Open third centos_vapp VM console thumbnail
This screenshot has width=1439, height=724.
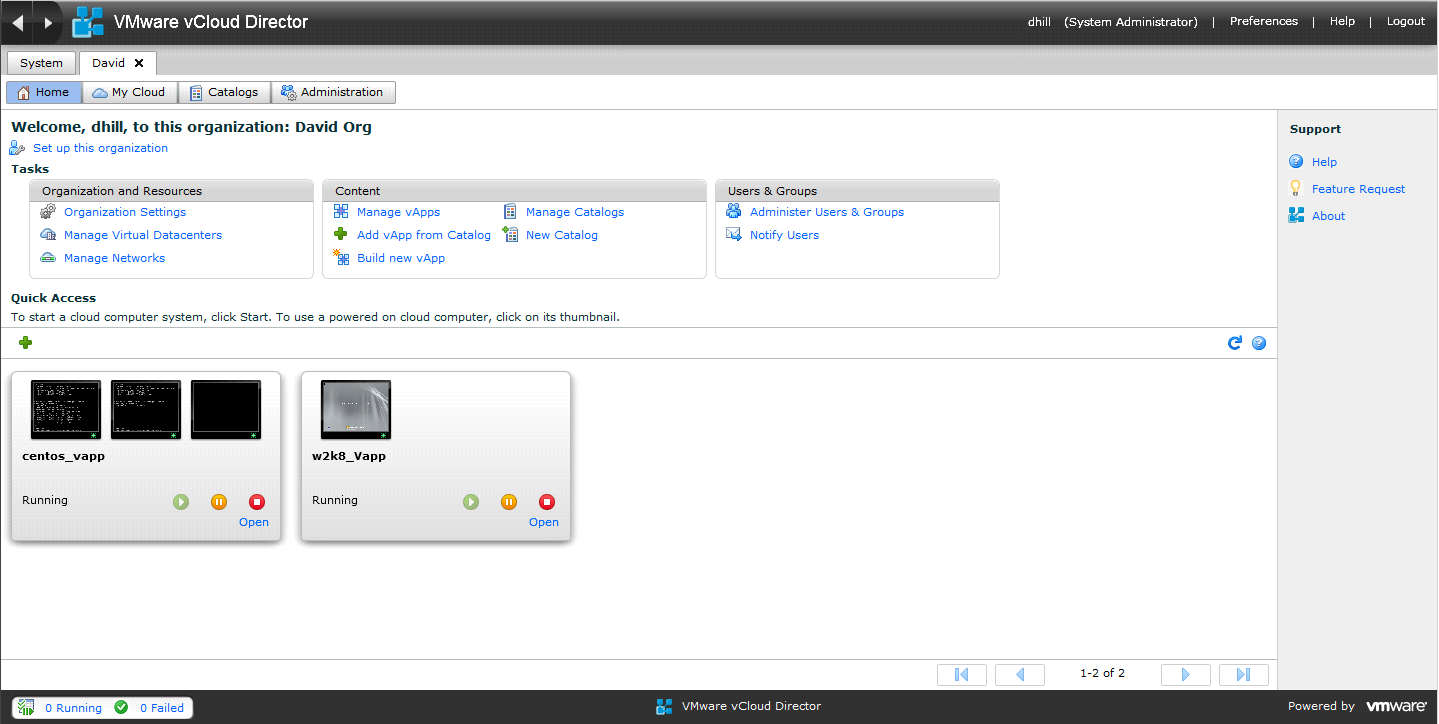point(226,410)
